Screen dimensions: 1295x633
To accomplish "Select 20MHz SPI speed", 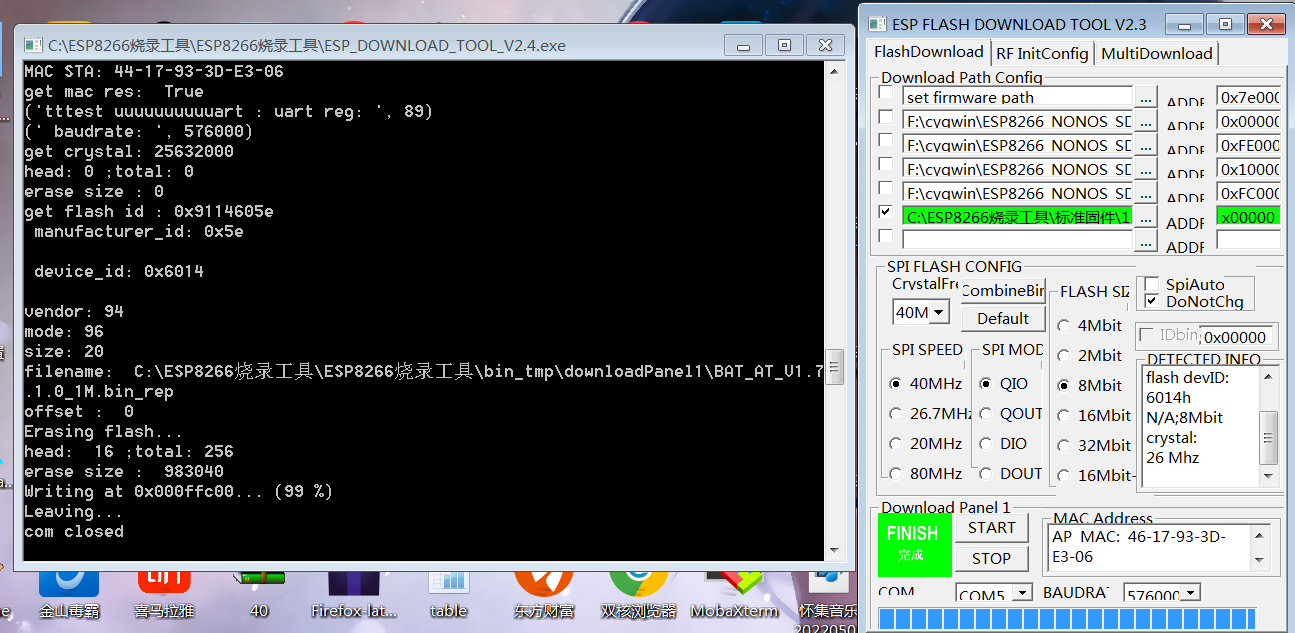I will click(x=895, y=443).
